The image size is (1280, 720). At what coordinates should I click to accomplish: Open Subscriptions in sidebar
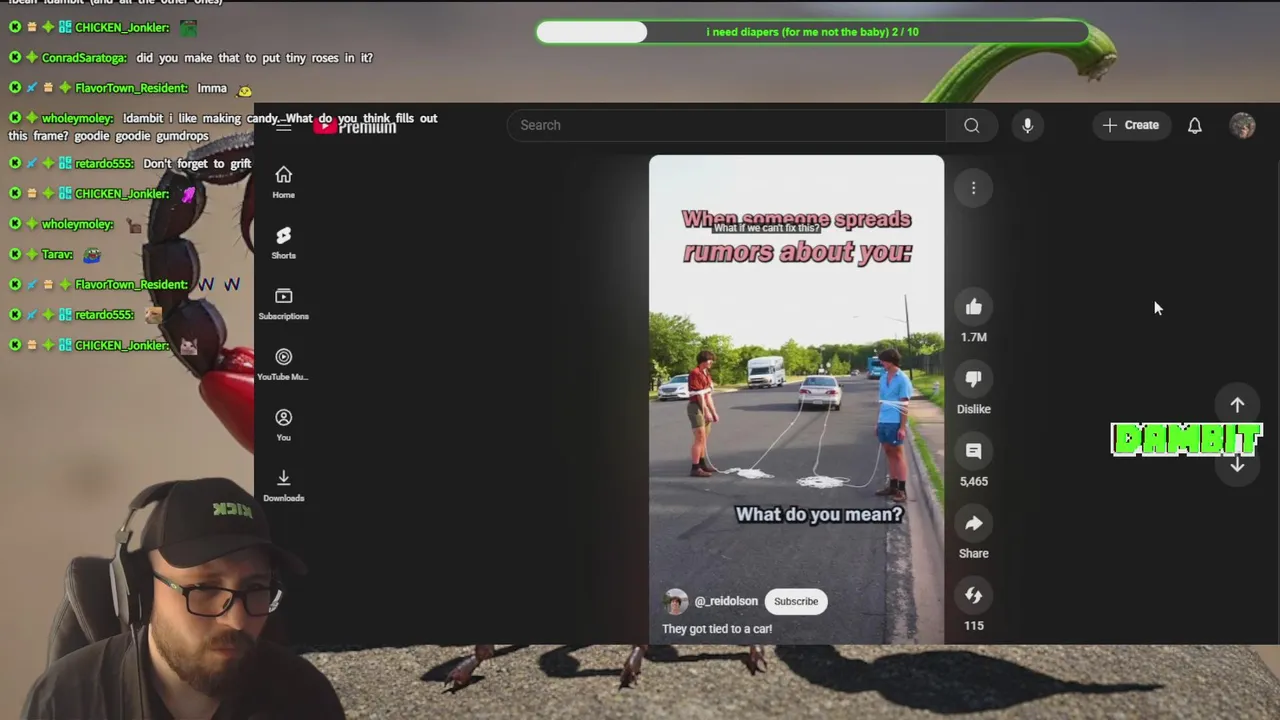(283, 304)
